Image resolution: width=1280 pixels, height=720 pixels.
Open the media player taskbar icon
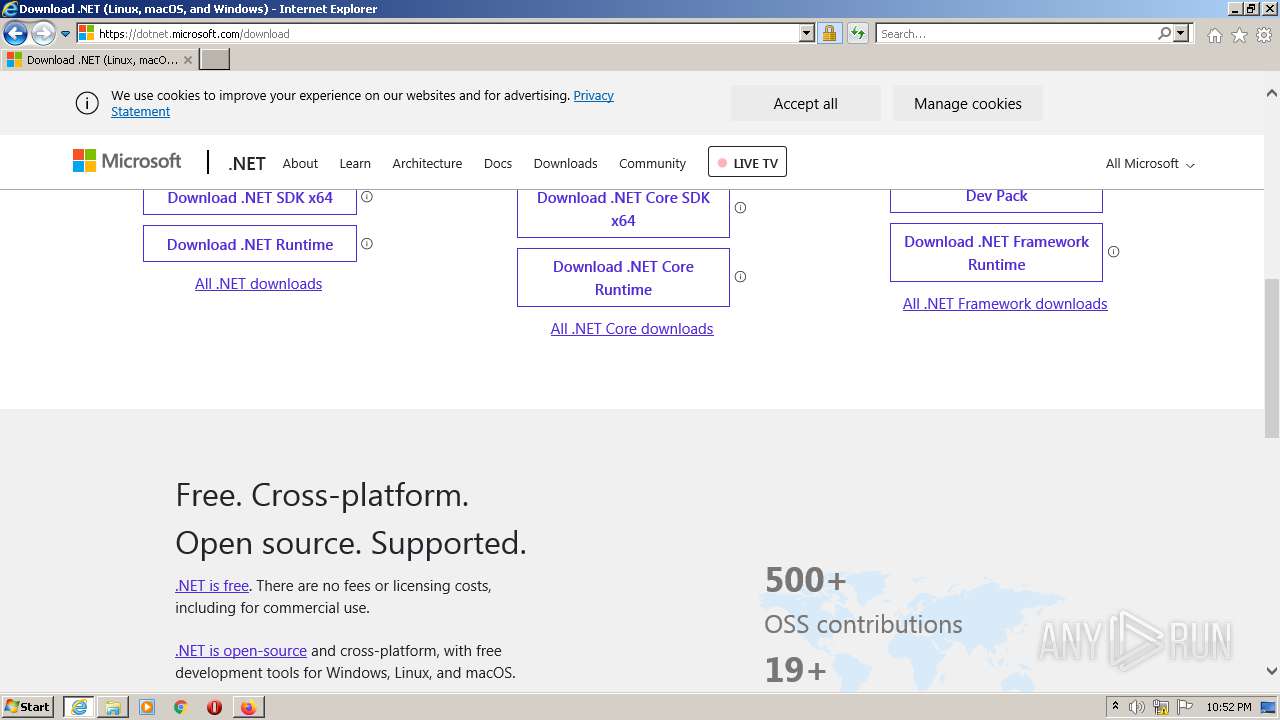coord(147,707)
